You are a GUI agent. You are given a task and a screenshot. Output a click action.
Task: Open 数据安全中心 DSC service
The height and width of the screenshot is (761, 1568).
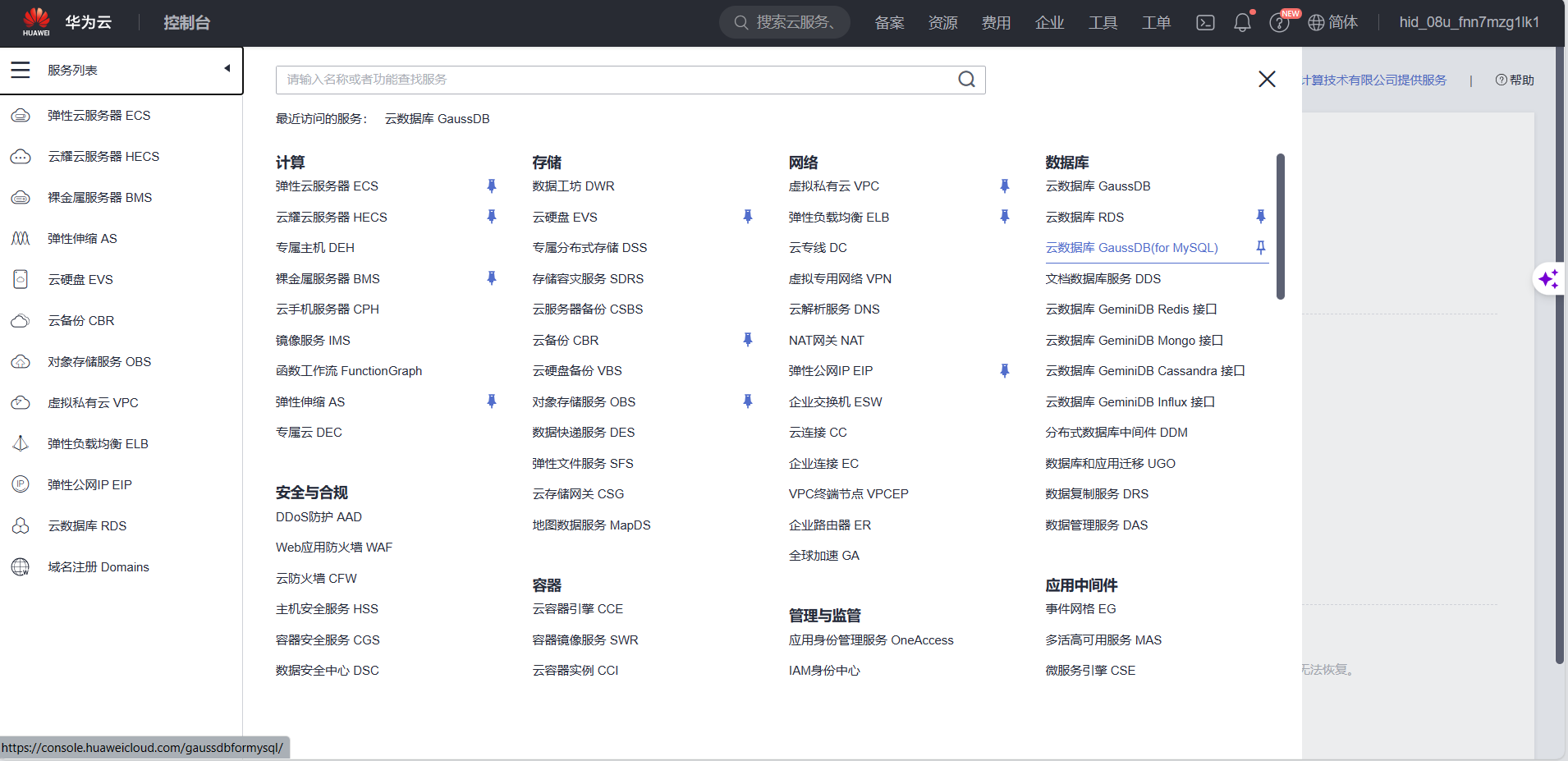tap(327, 671)
